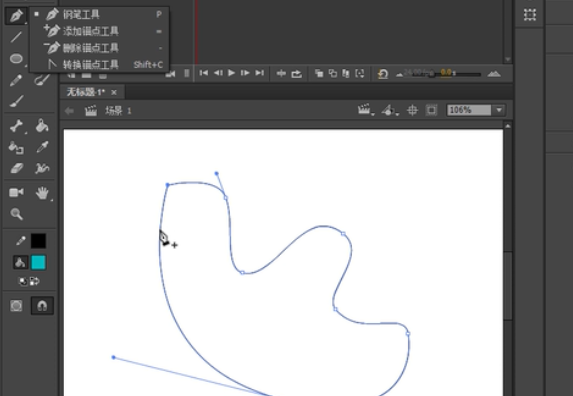573x396 pixels.
Task: Reset colors to black and white
Action: point(23,281)
